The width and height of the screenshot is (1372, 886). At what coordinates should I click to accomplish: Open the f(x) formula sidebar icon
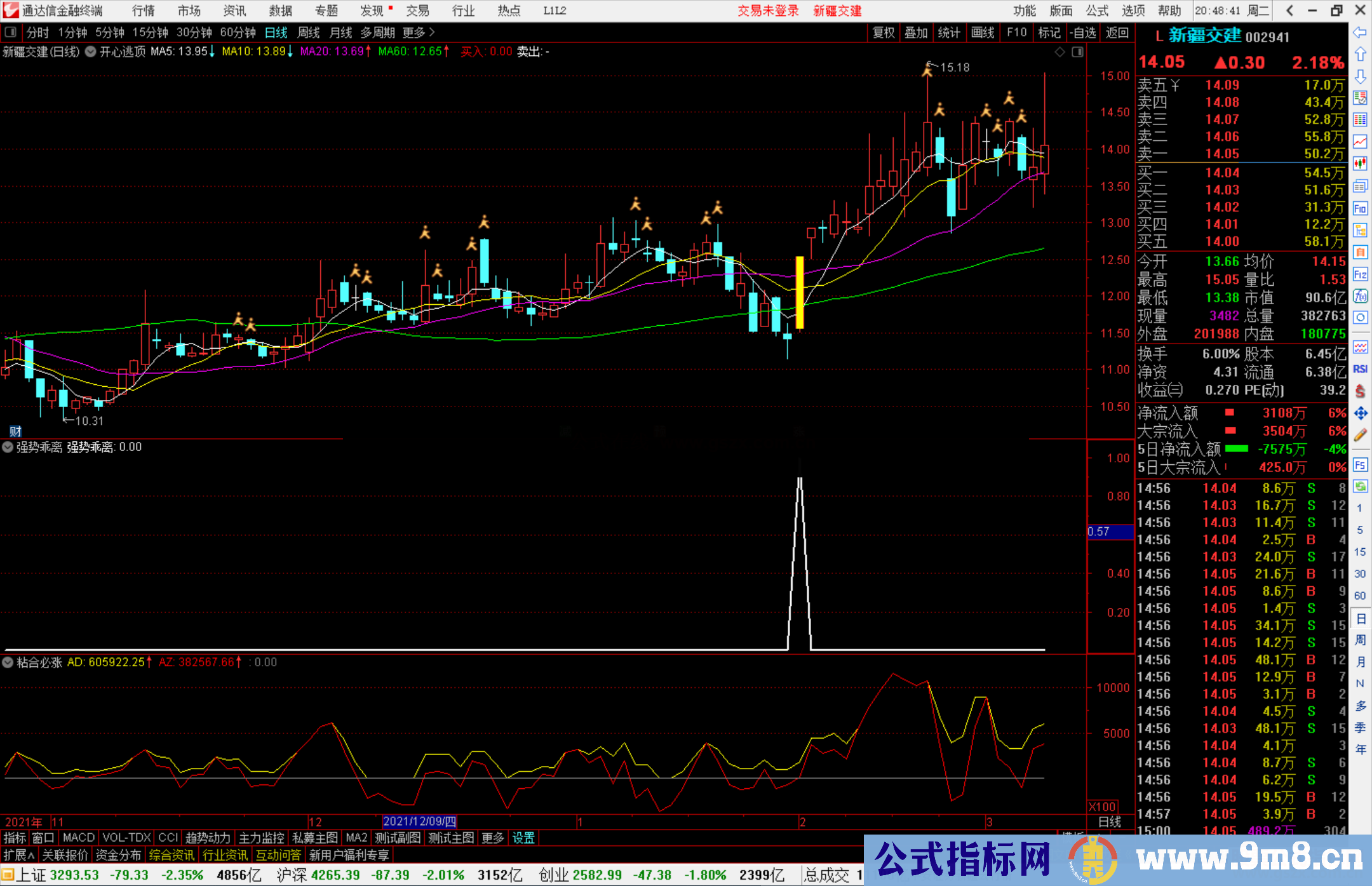1360,296
